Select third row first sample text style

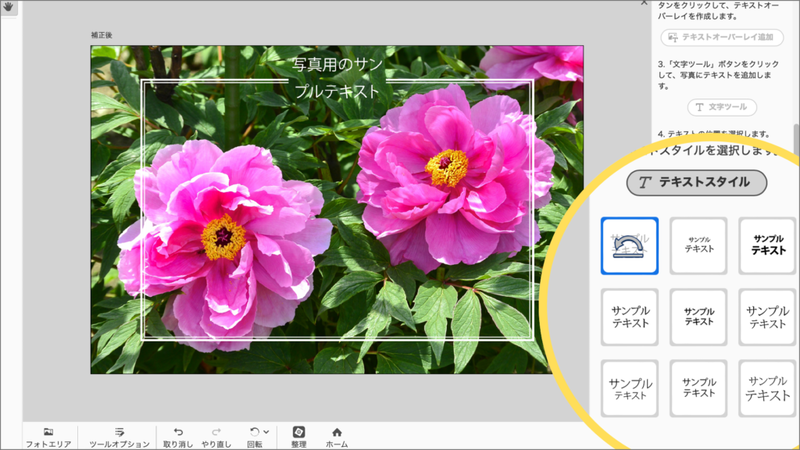coord(629,388)
